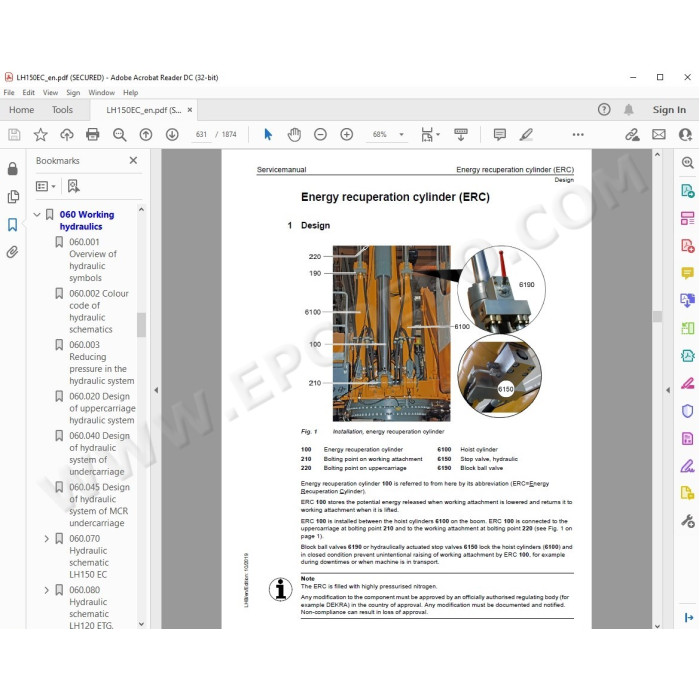Viewport: 700px width, 700px height.
Task: Open the View menu
Action: (50, 92)
